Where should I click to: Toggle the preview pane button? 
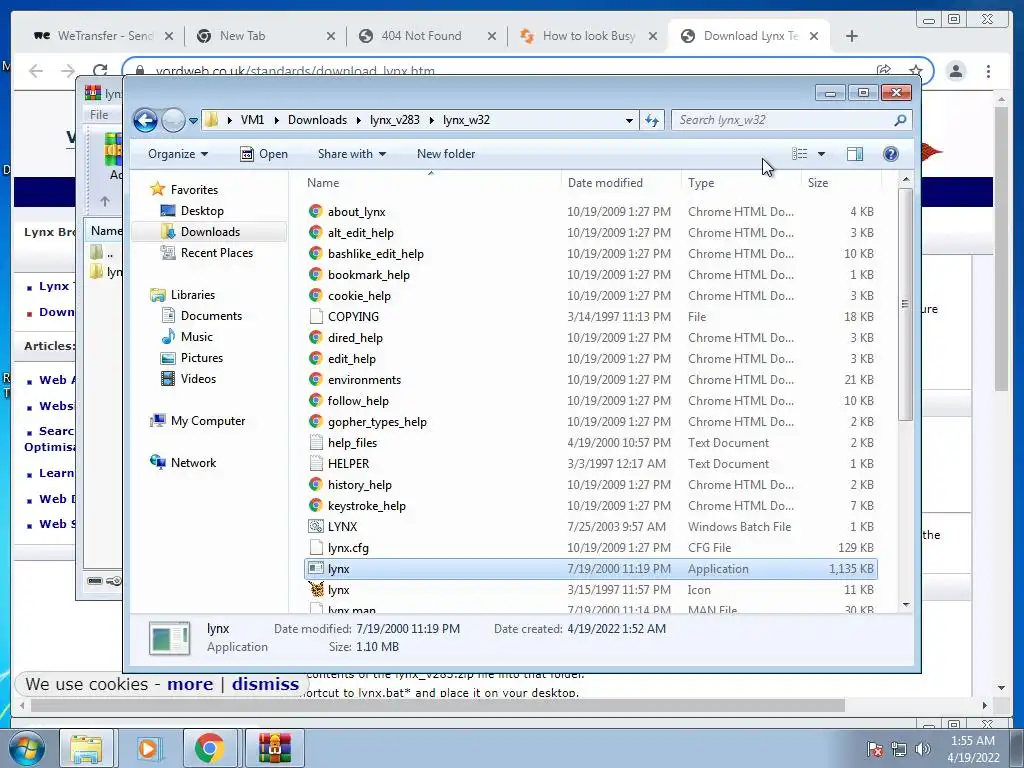click(x=855, y=154)
